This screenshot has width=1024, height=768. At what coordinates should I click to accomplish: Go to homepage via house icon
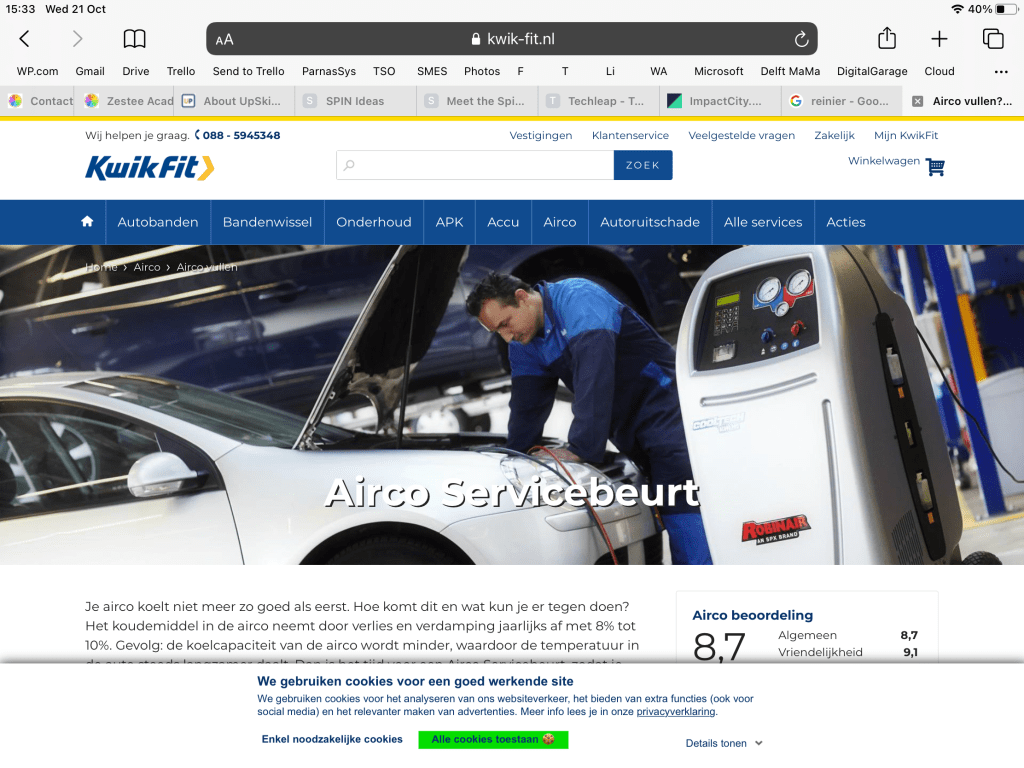pos(87,222)
